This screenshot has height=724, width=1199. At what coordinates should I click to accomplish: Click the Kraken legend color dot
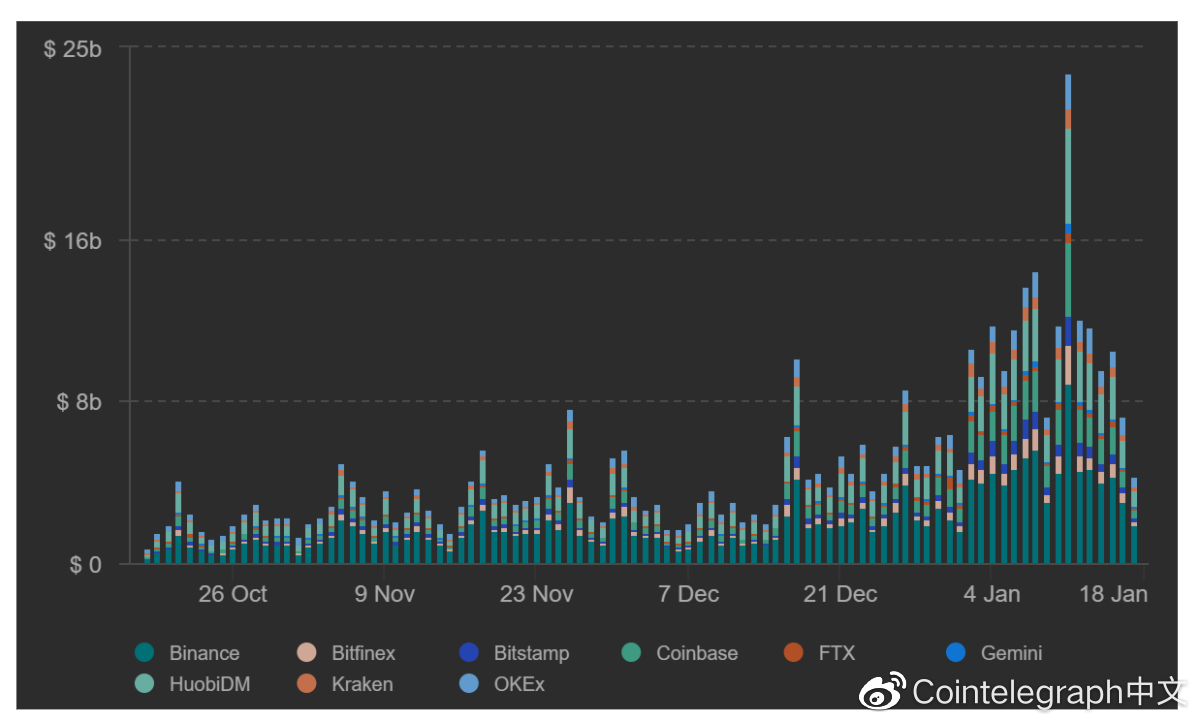click(x=306, y=683)
